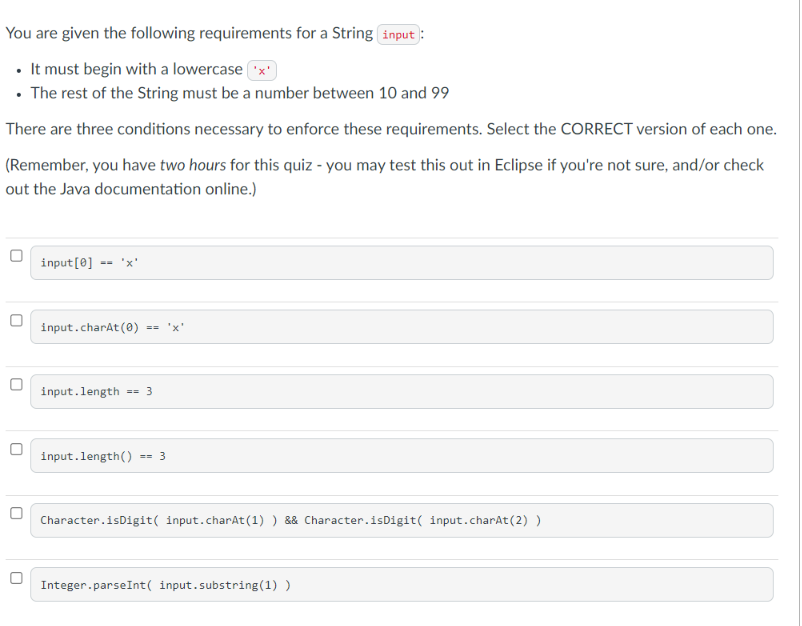Select the input[0] == 'x' answer box
The height and width of the screenshot is (626, 802).
tap(400, 262)
